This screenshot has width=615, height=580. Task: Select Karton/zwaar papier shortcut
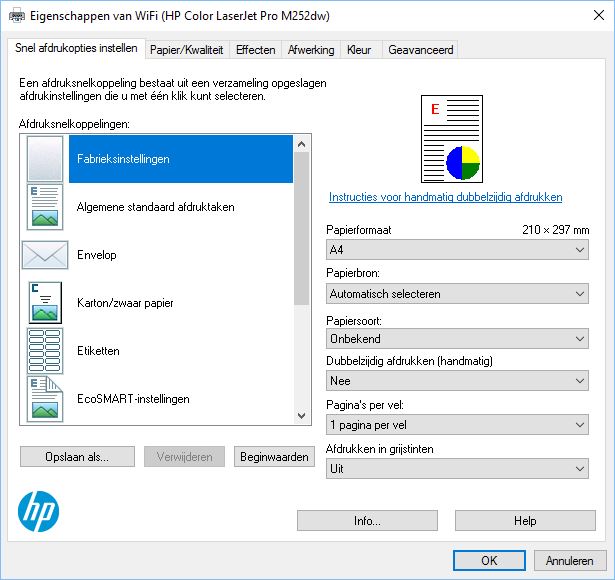point(181,303)
